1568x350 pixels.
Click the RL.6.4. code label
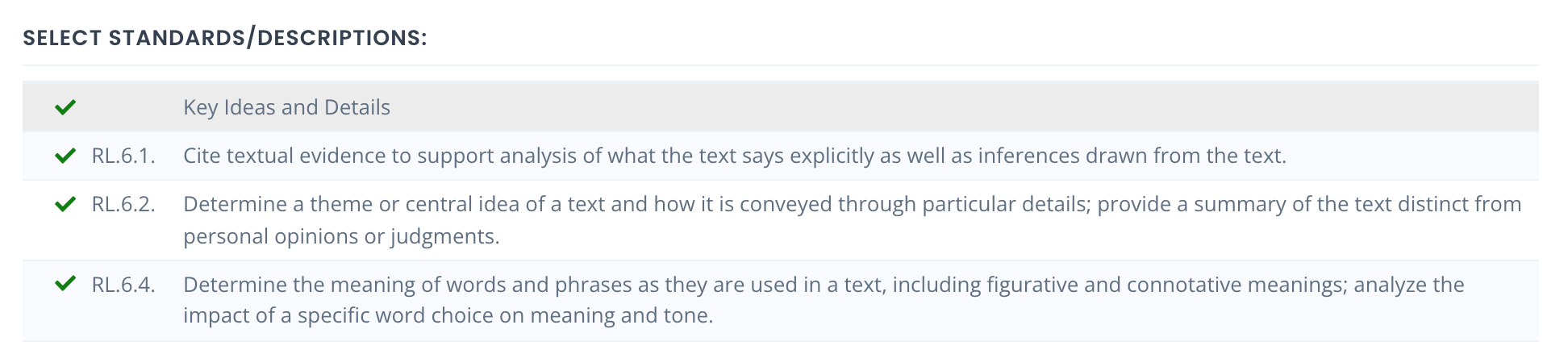pos(123,285)
